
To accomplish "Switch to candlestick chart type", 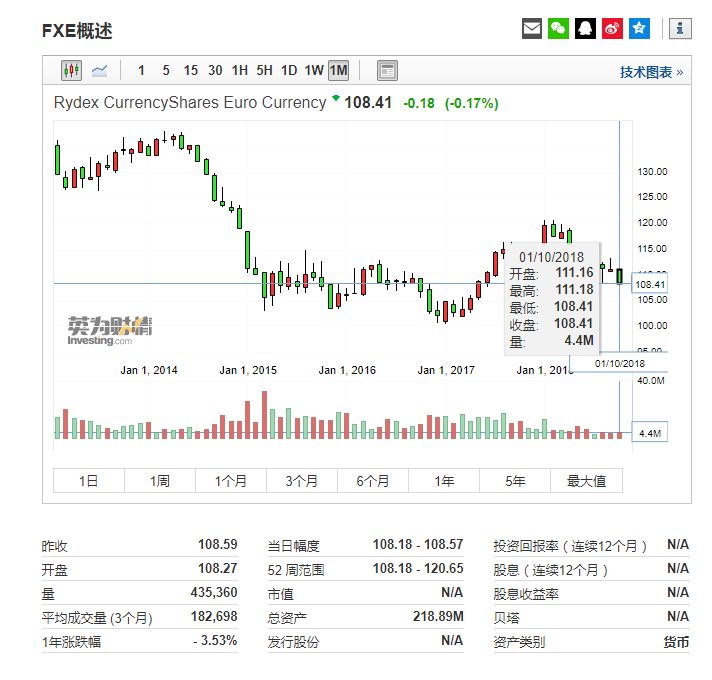I will point(71,70).
